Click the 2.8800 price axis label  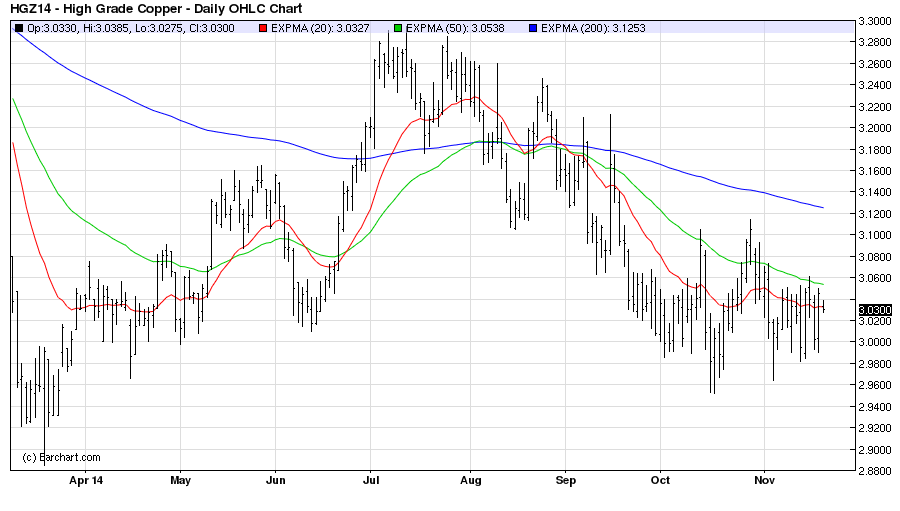tap(875, 471)
